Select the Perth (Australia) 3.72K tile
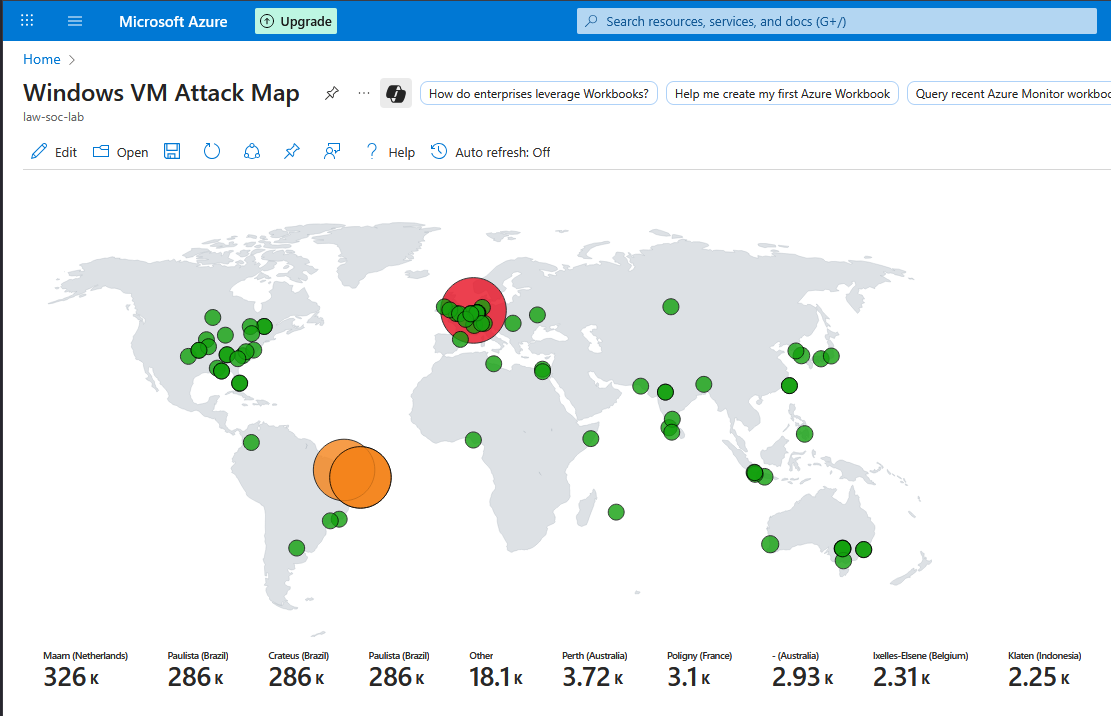 click(x=594, y=670)
